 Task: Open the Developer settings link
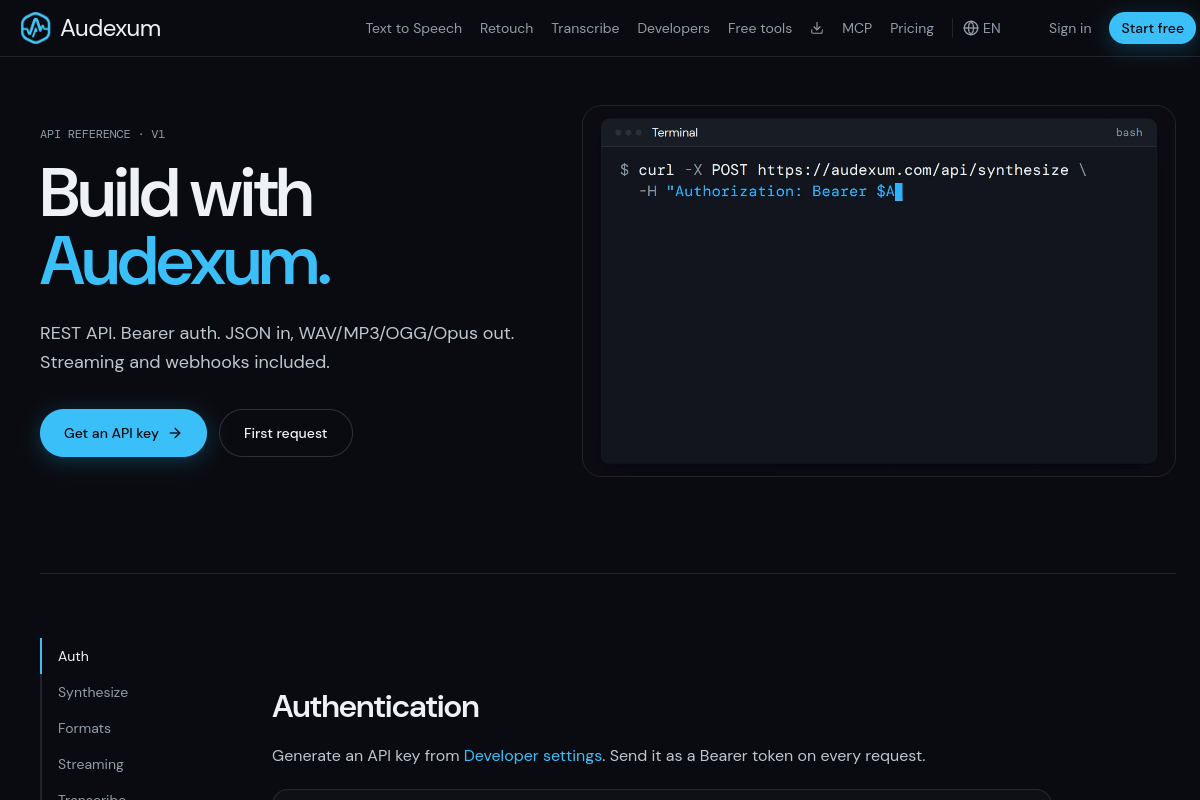pyautogui.click(x=533, y=756)
